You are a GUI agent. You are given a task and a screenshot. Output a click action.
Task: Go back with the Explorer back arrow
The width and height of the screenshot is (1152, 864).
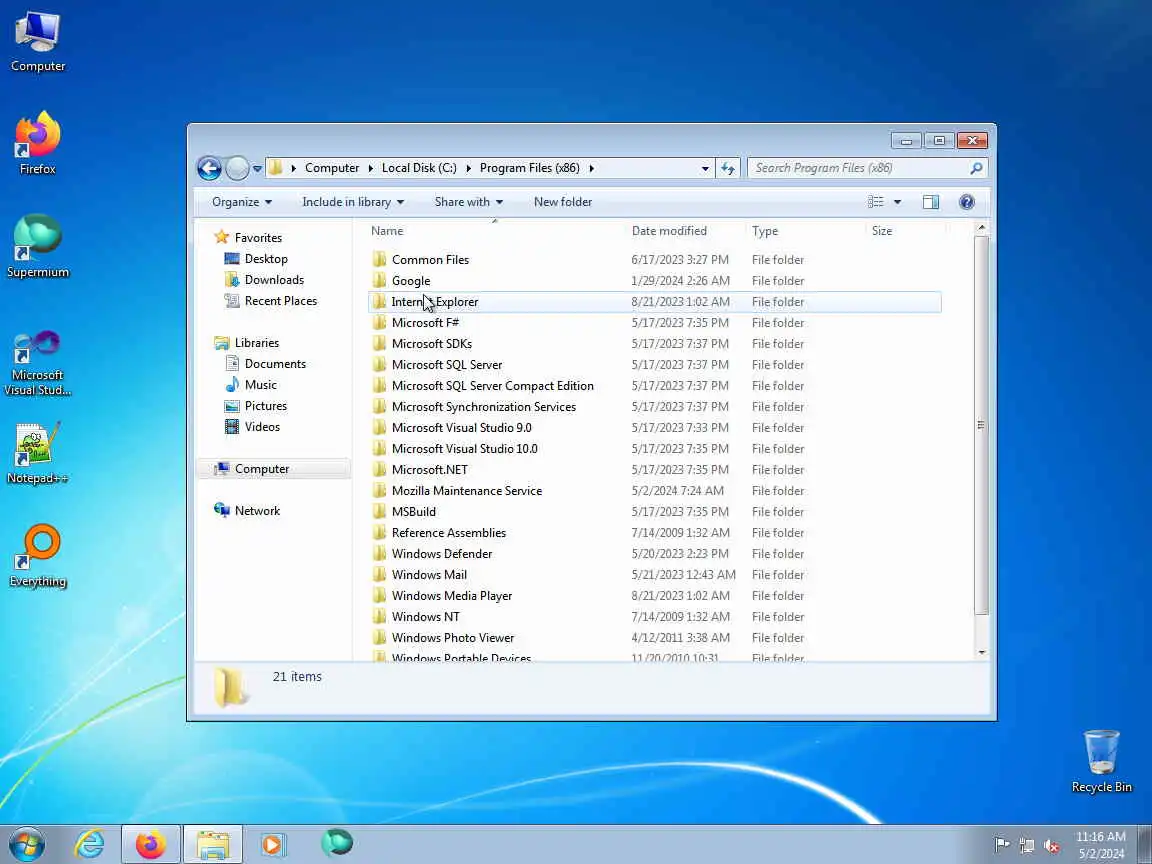(209, 168)
